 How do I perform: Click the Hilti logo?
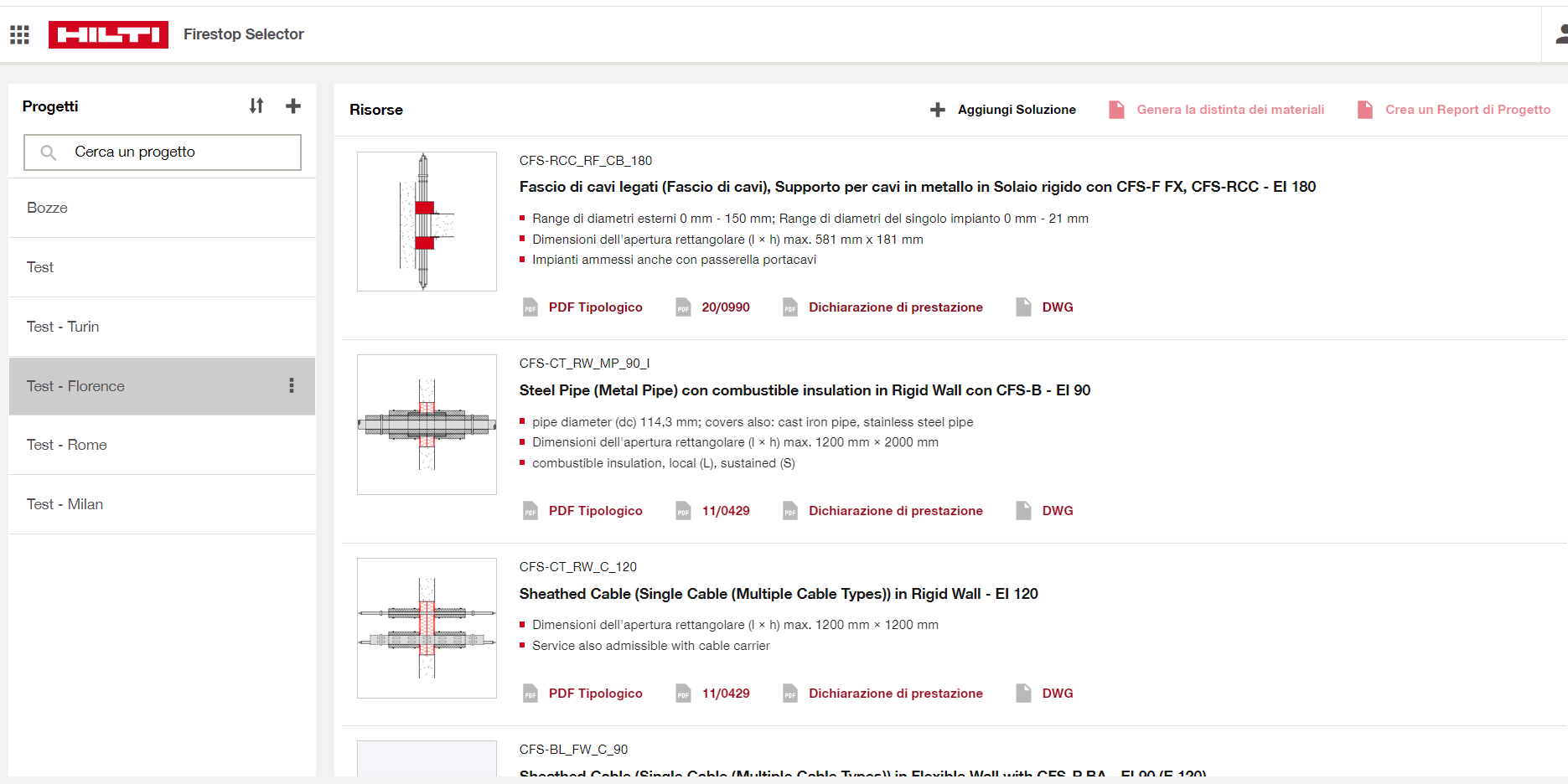(108, 34)
